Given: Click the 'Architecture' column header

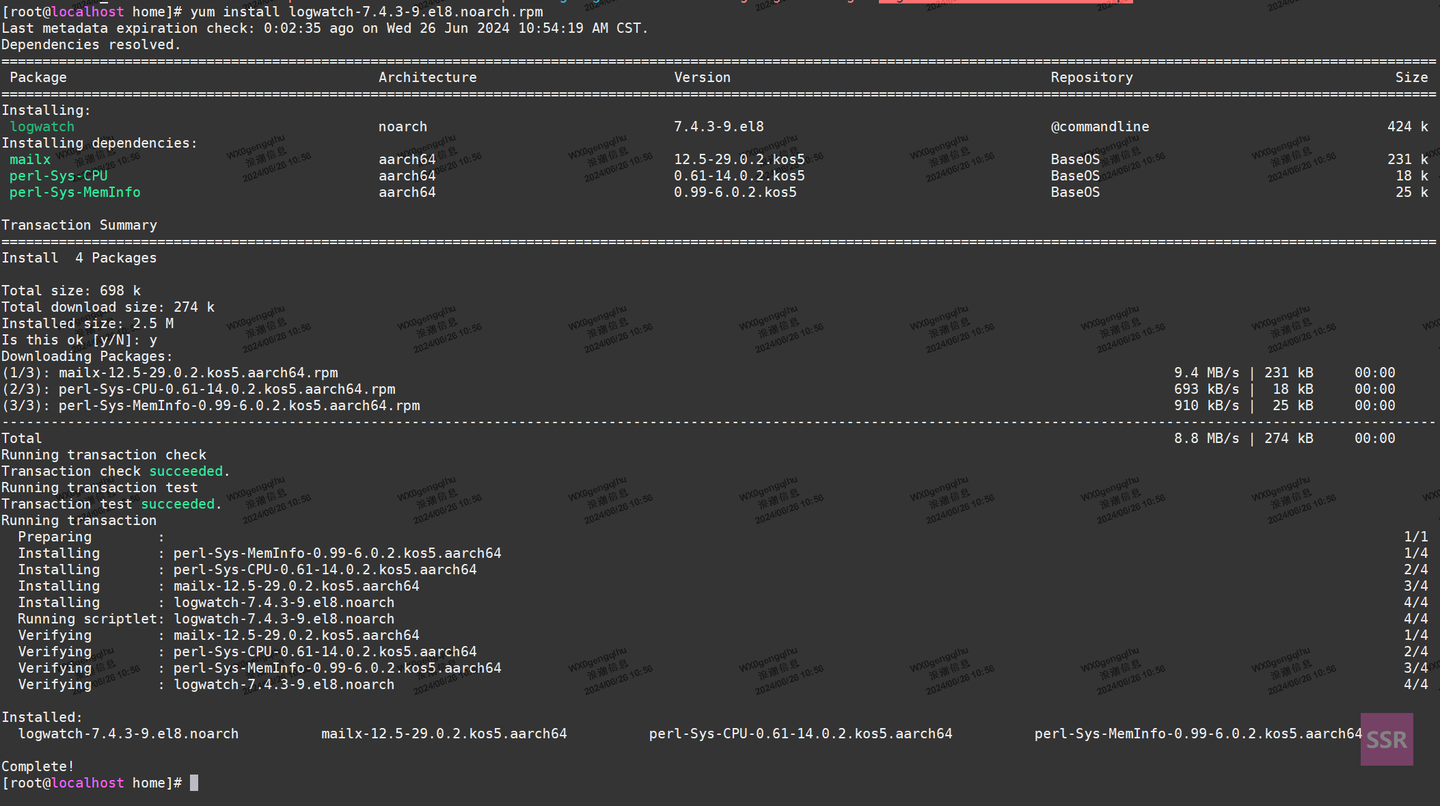Looking at the screenshot, I should pyautogui.click(x=427, y=77).
